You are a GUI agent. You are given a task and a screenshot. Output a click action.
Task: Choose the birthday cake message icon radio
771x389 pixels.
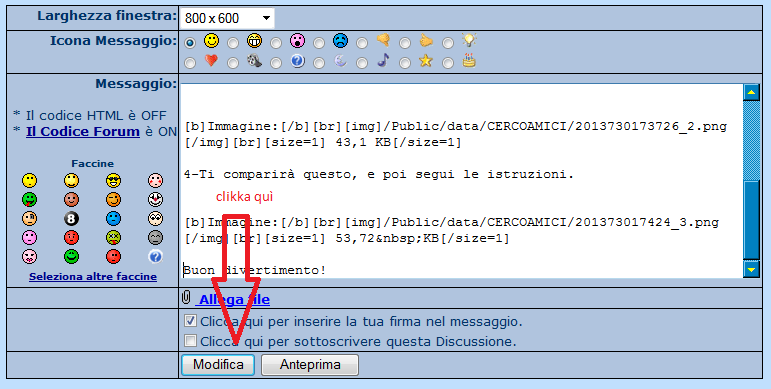tap(448, 63)
